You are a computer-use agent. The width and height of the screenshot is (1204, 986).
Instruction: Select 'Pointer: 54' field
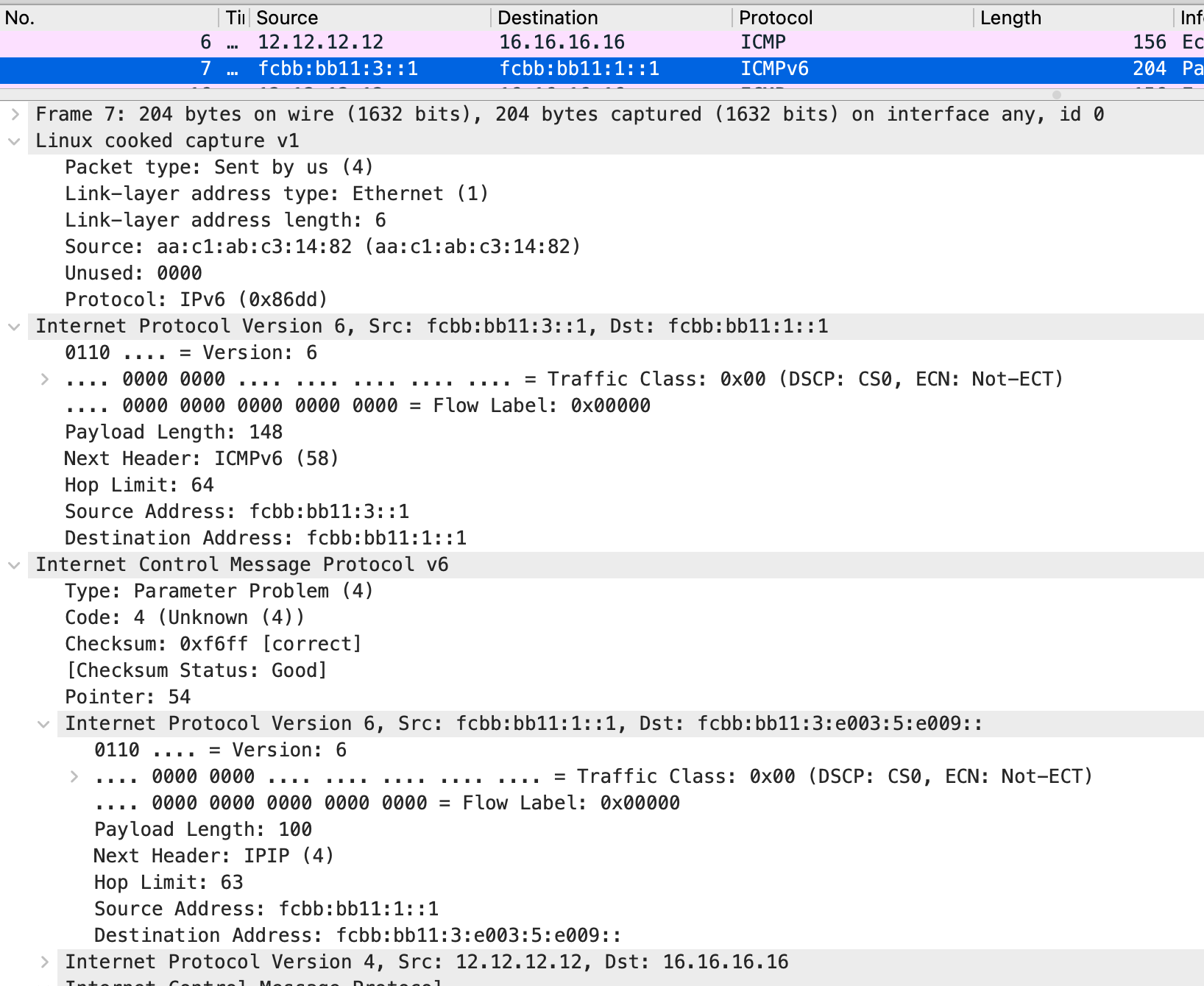click(x=128, y=697)
